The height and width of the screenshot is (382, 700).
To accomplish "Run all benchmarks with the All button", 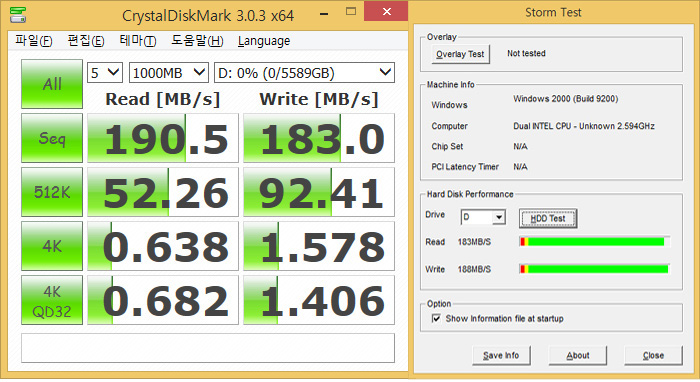I will coord(52,84).
